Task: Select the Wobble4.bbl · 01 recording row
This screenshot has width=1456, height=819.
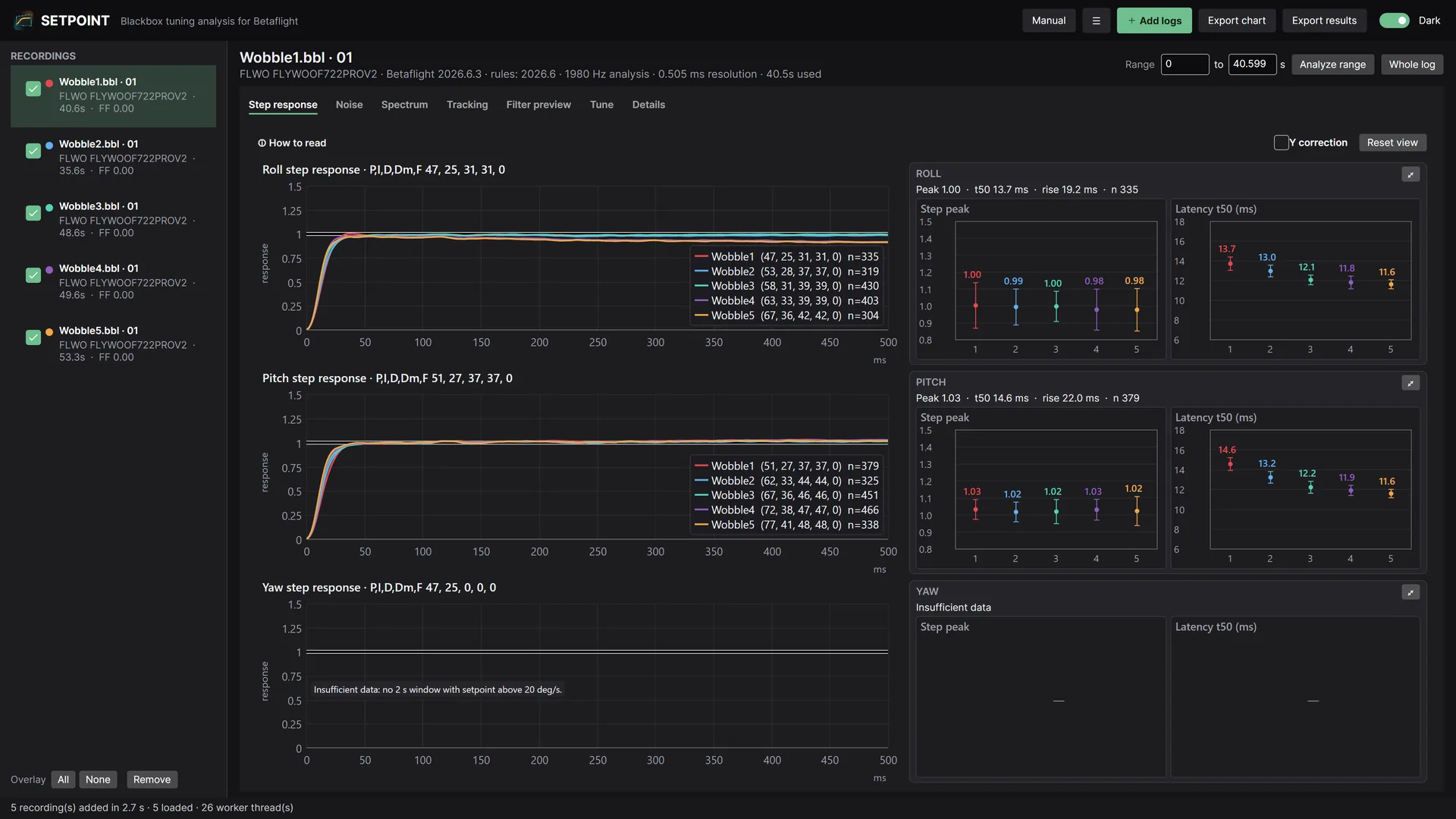Action: [x=113, y=281]
